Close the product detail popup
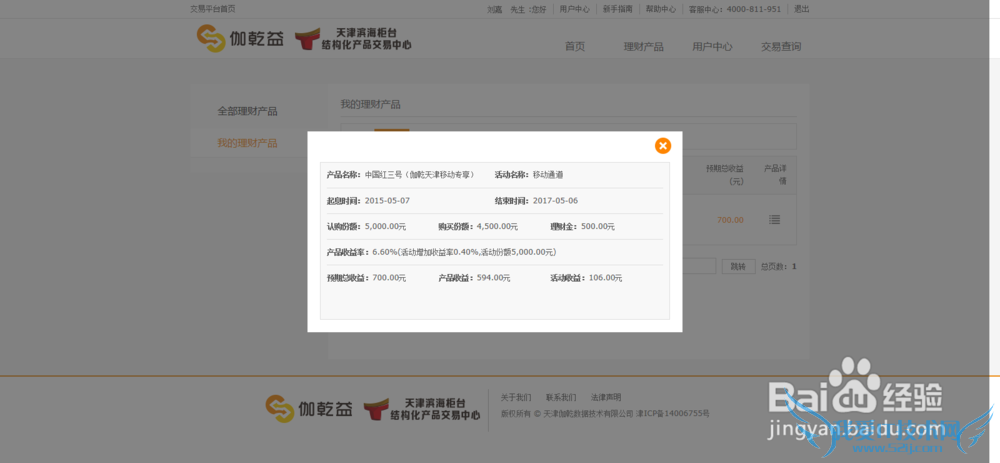1000x463 pixels. pyautogui.click(x=663, y=146)
